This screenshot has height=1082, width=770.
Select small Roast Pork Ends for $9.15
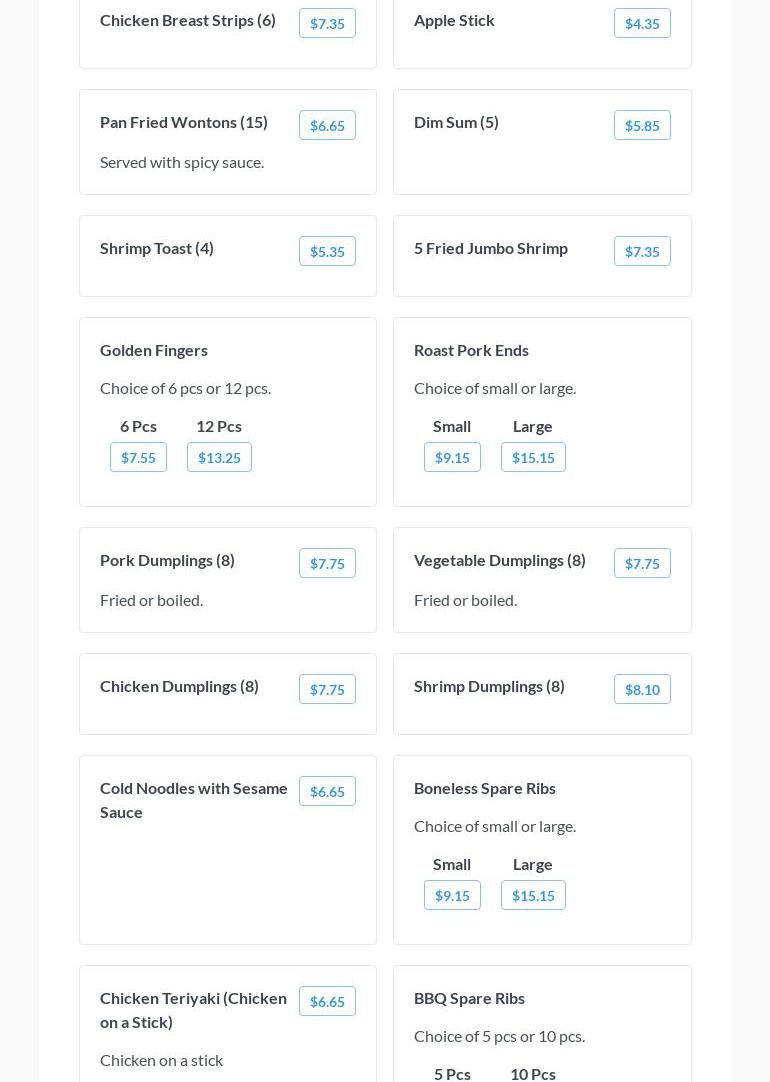452,457
